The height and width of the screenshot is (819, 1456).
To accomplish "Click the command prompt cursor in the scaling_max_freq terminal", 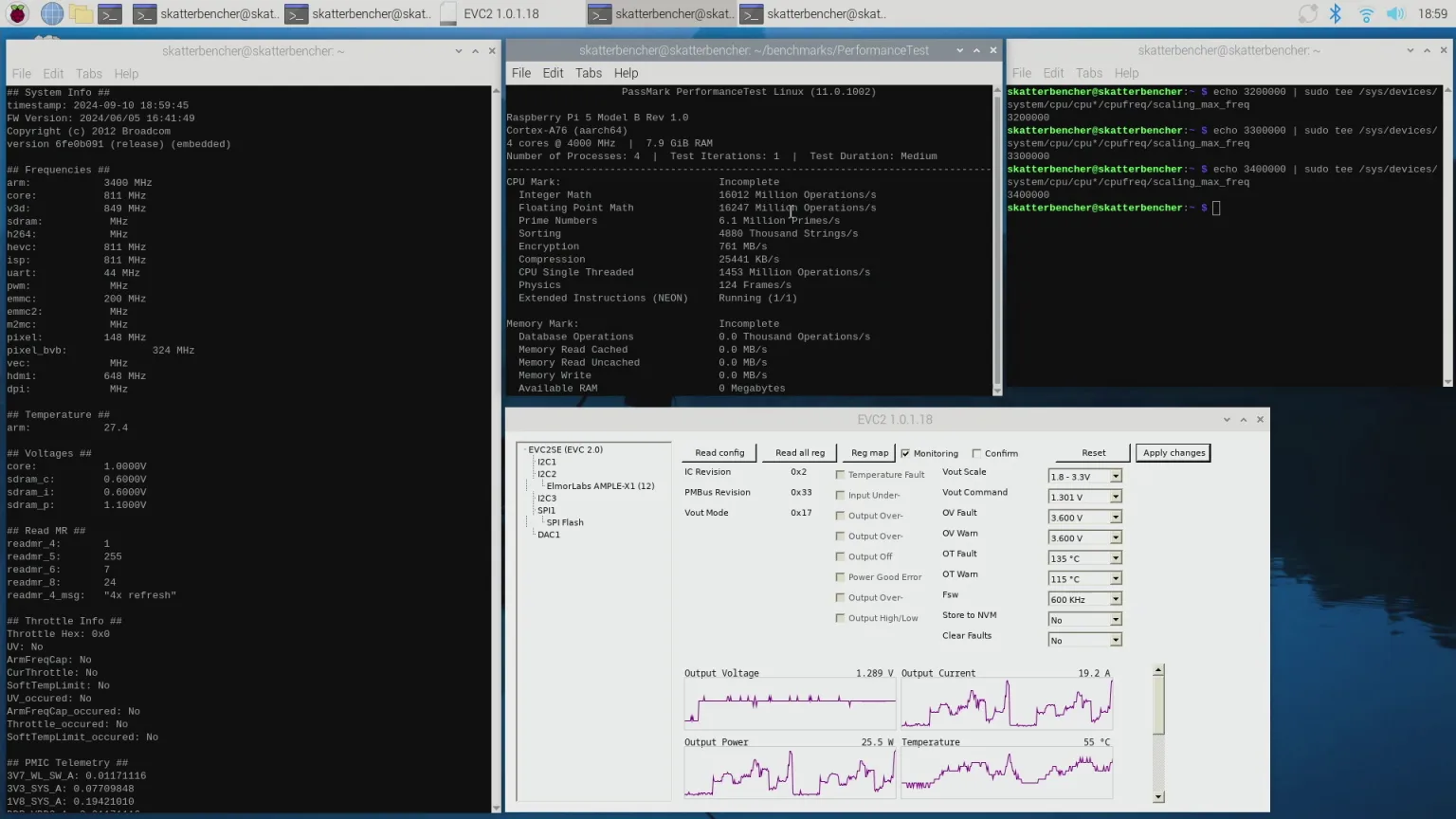I will pyautogui.click(x=1216, y=208).
